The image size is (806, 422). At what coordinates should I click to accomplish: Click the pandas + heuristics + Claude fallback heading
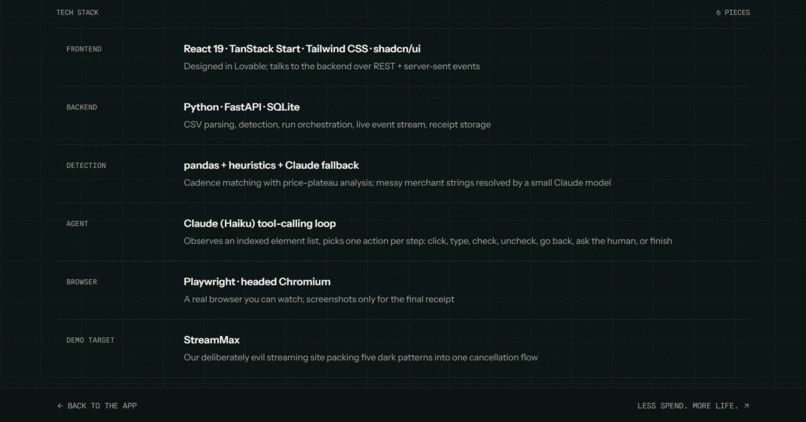pos(271,165)
